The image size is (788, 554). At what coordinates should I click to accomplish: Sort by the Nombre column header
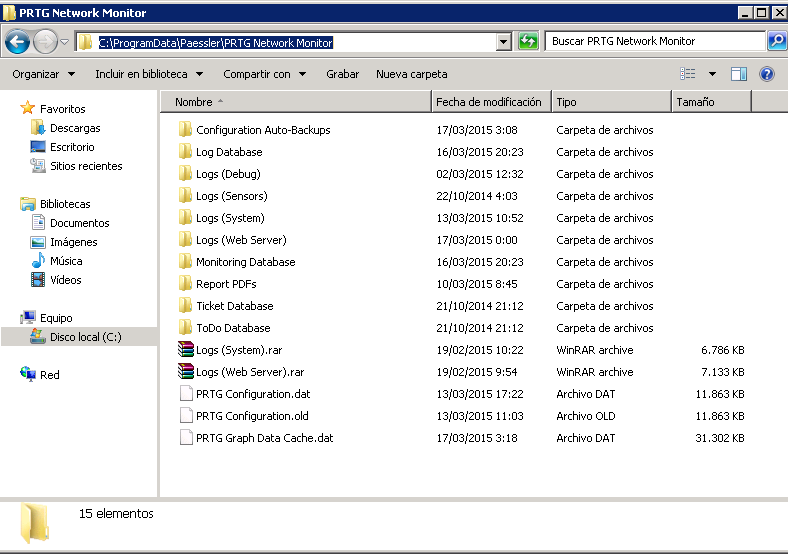[x=296, y=102]
